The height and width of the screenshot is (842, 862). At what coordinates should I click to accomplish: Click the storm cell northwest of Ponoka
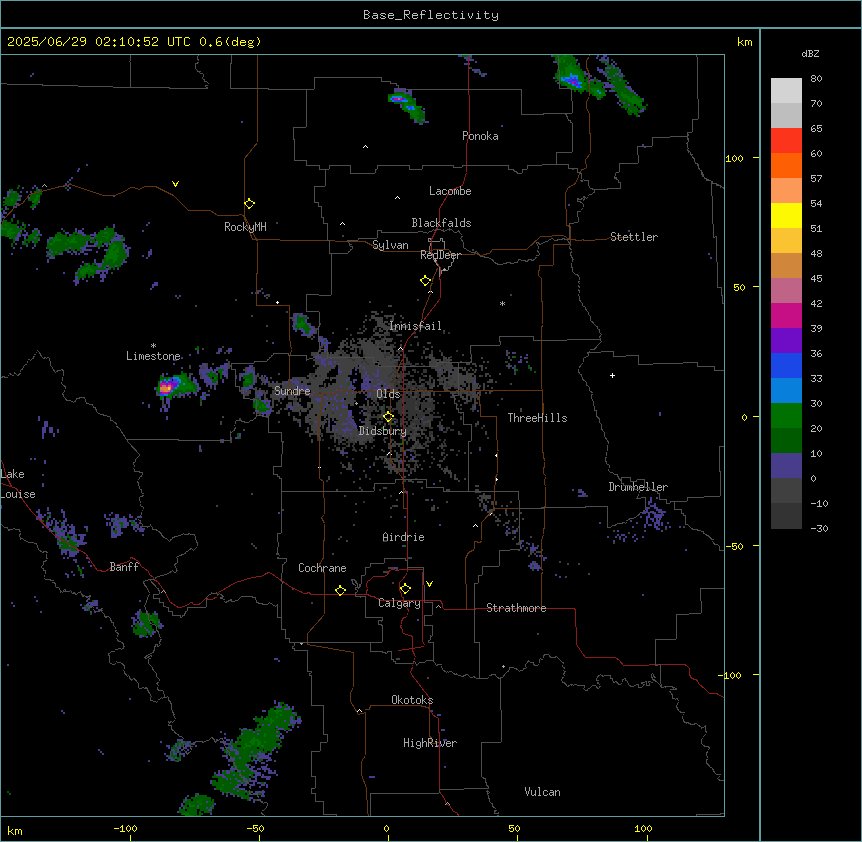pos(405,104)
